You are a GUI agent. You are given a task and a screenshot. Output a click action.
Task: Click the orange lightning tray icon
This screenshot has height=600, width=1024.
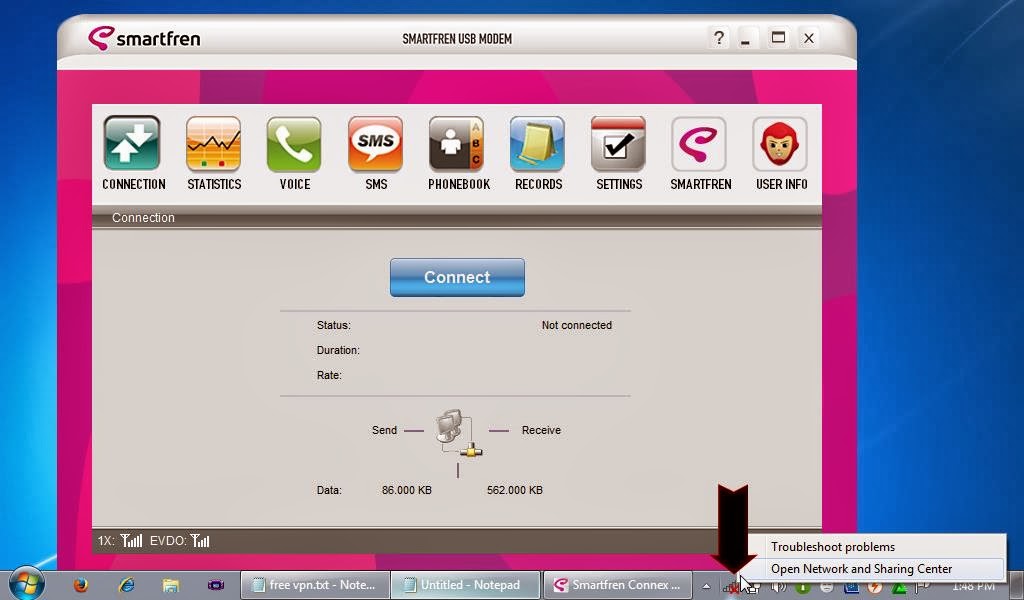[875, 587]
